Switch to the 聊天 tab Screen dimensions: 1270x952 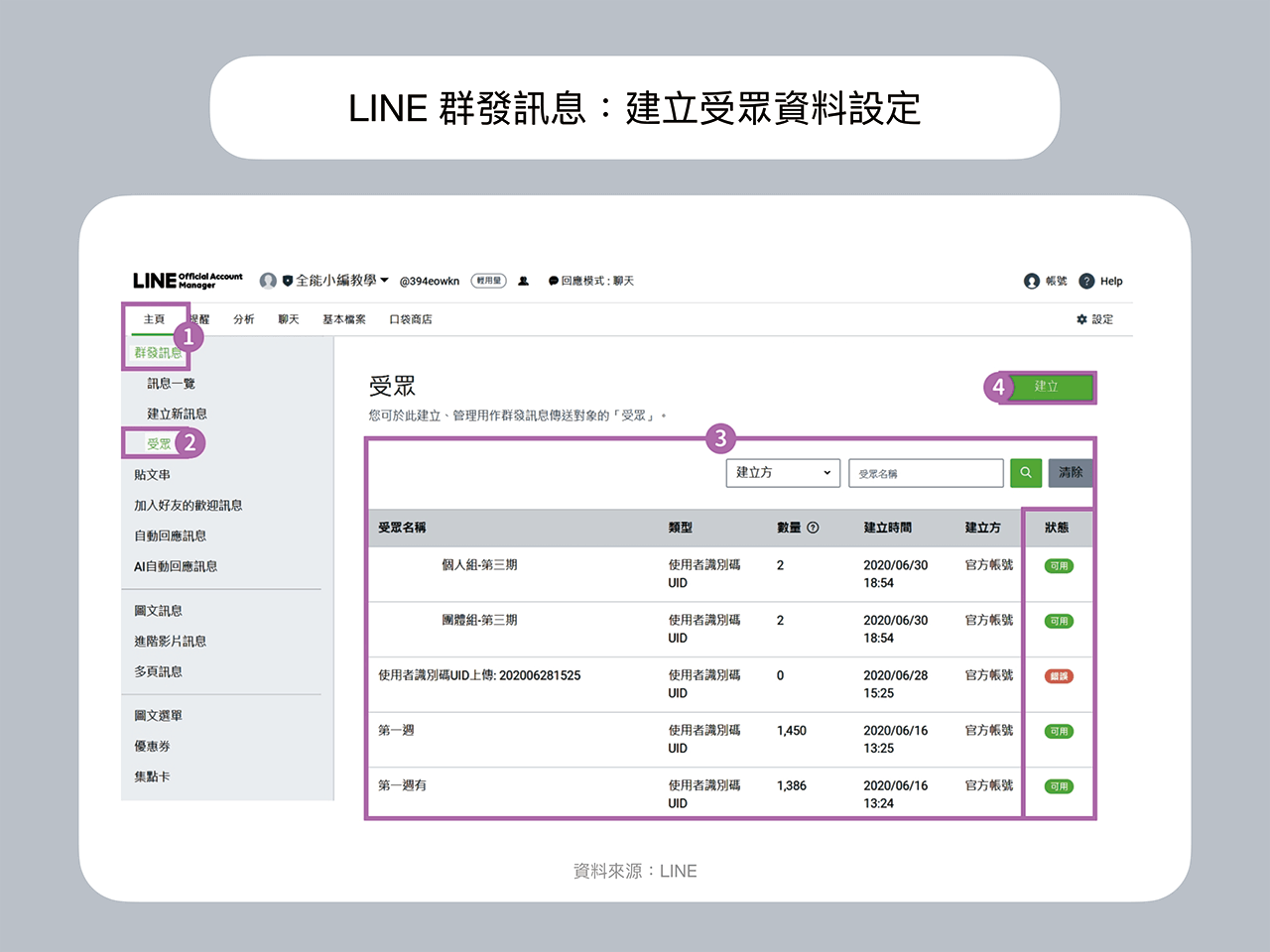pos(289,319)
